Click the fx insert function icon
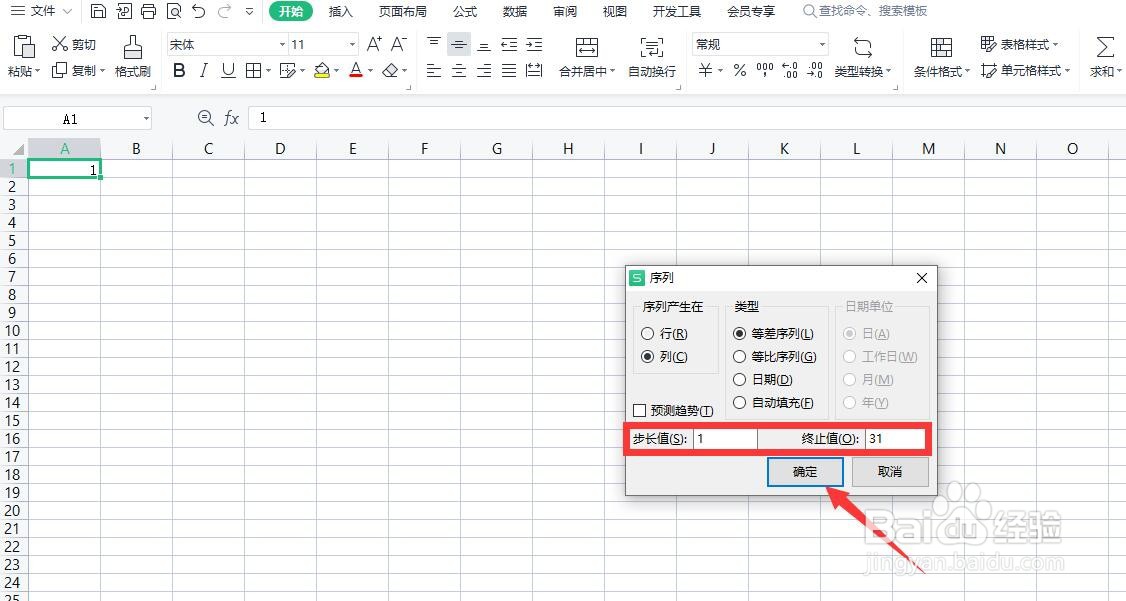1126x601 pixels. (231, 118)
